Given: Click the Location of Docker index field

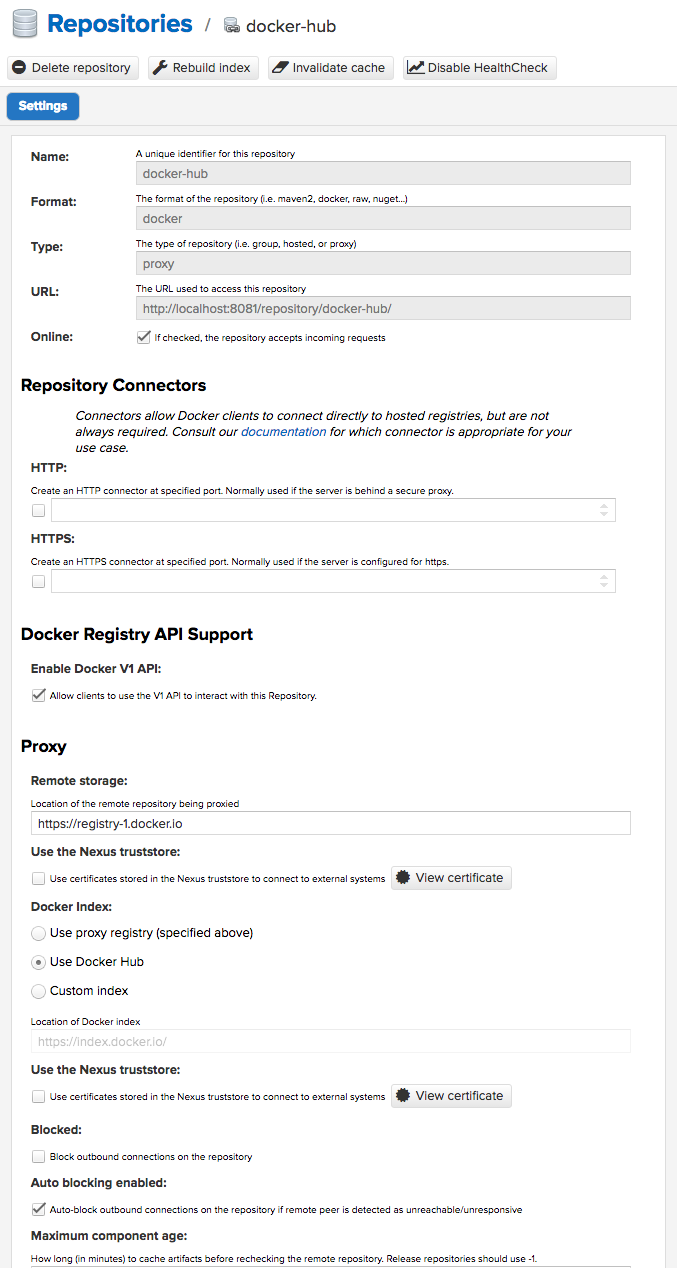Looking at the screenshot, I should pos(331,1041).
